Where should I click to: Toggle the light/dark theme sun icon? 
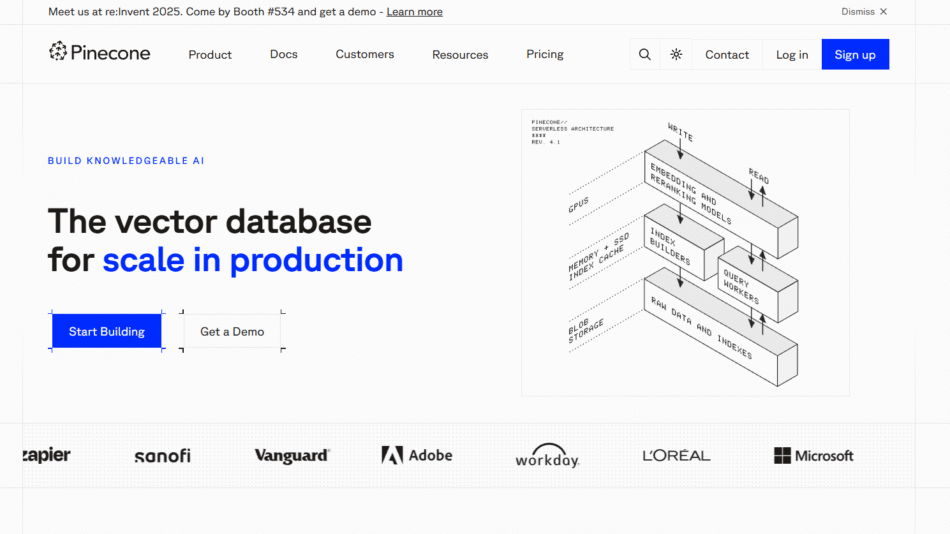coord(676,55)
